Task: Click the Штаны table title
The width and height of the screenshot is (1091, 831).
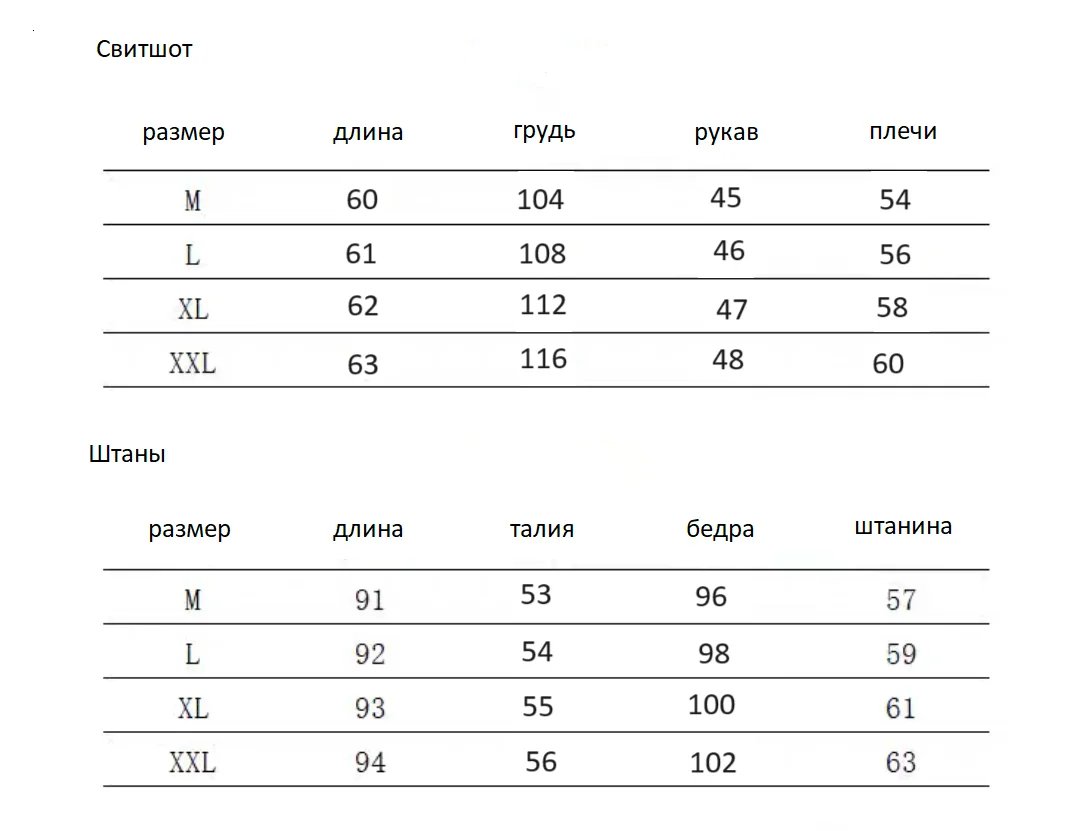Action: 127,454
